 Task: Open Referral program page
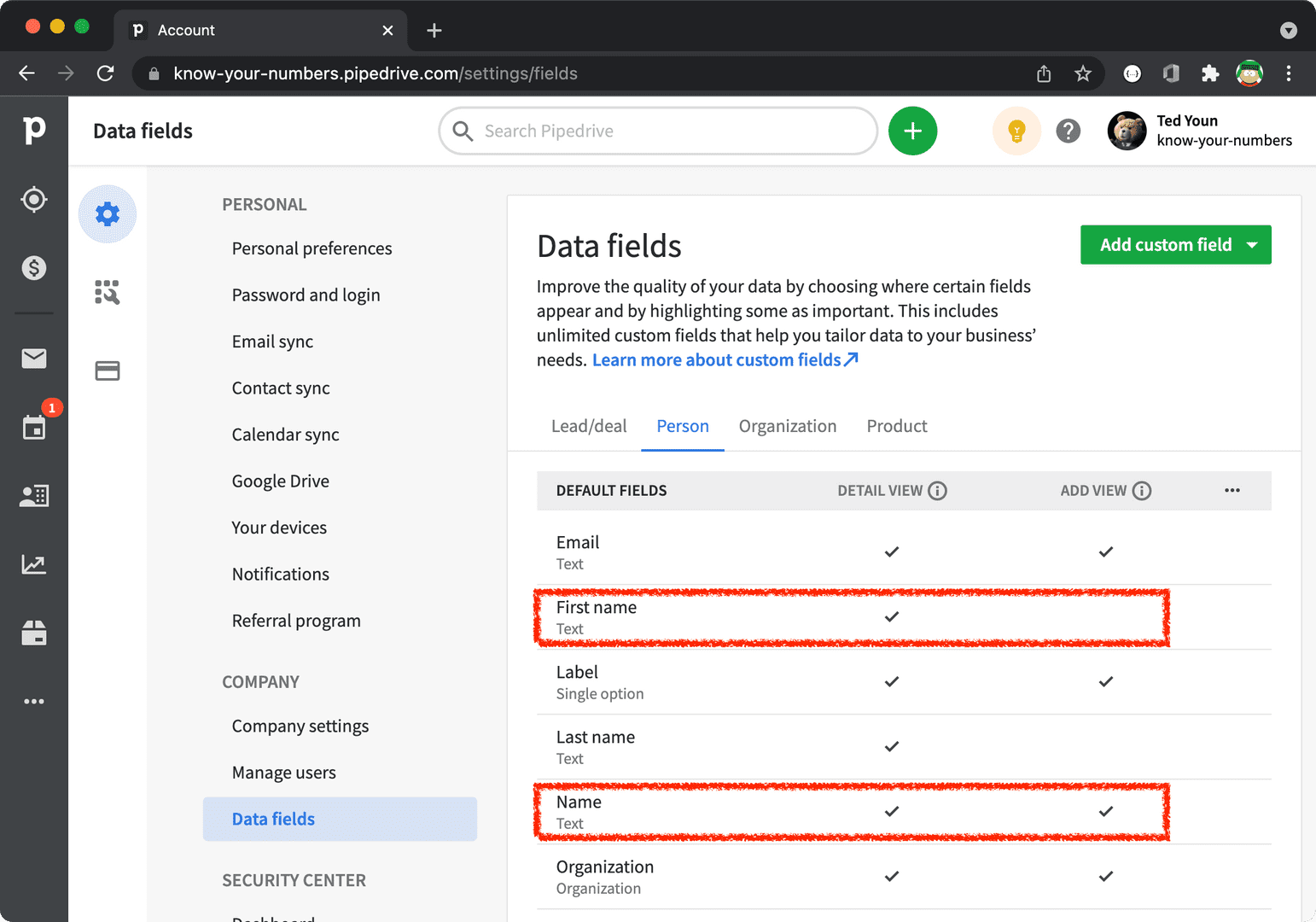(296, 621)
